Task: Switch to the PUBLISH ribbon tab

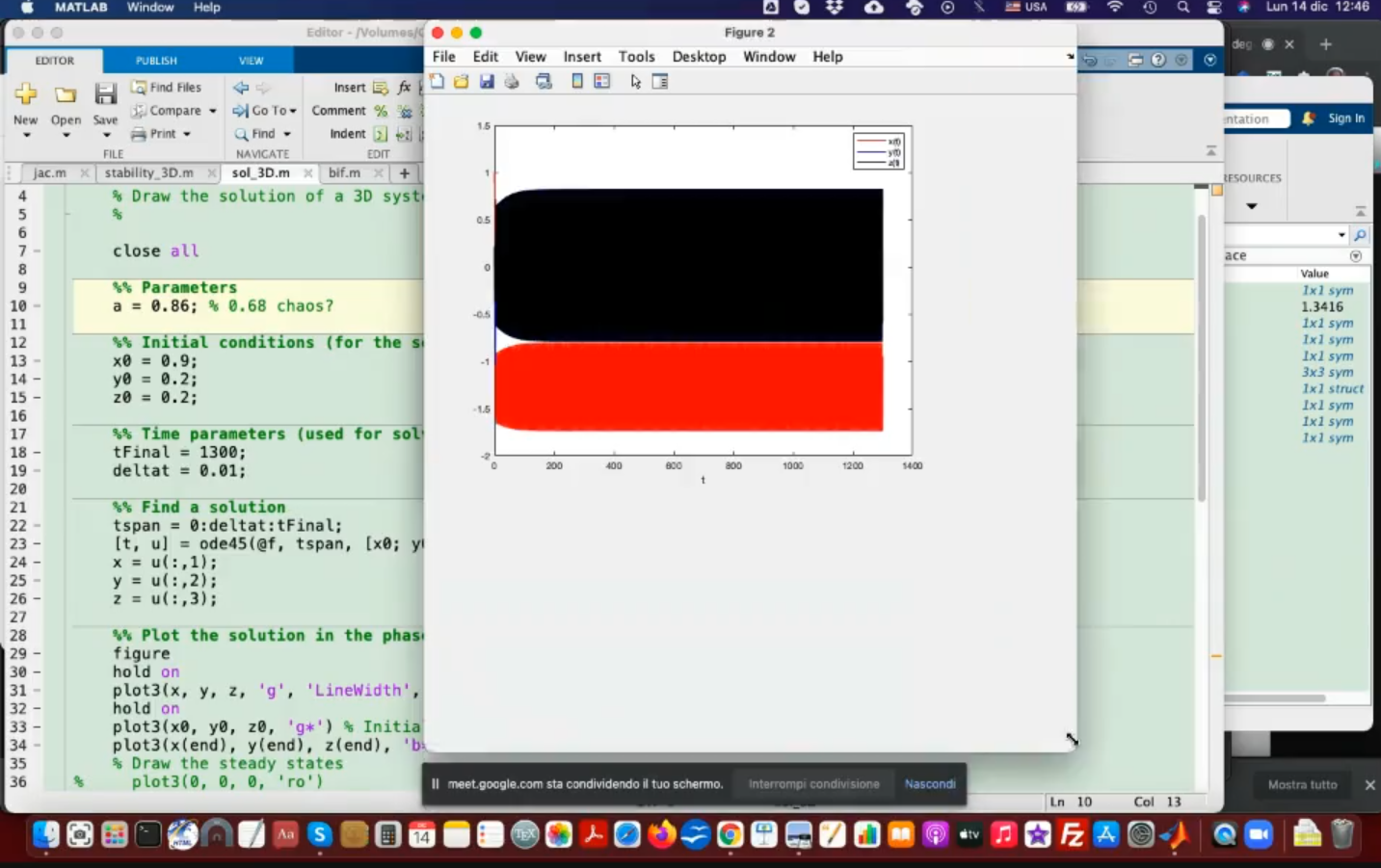Action: point(156,61)
